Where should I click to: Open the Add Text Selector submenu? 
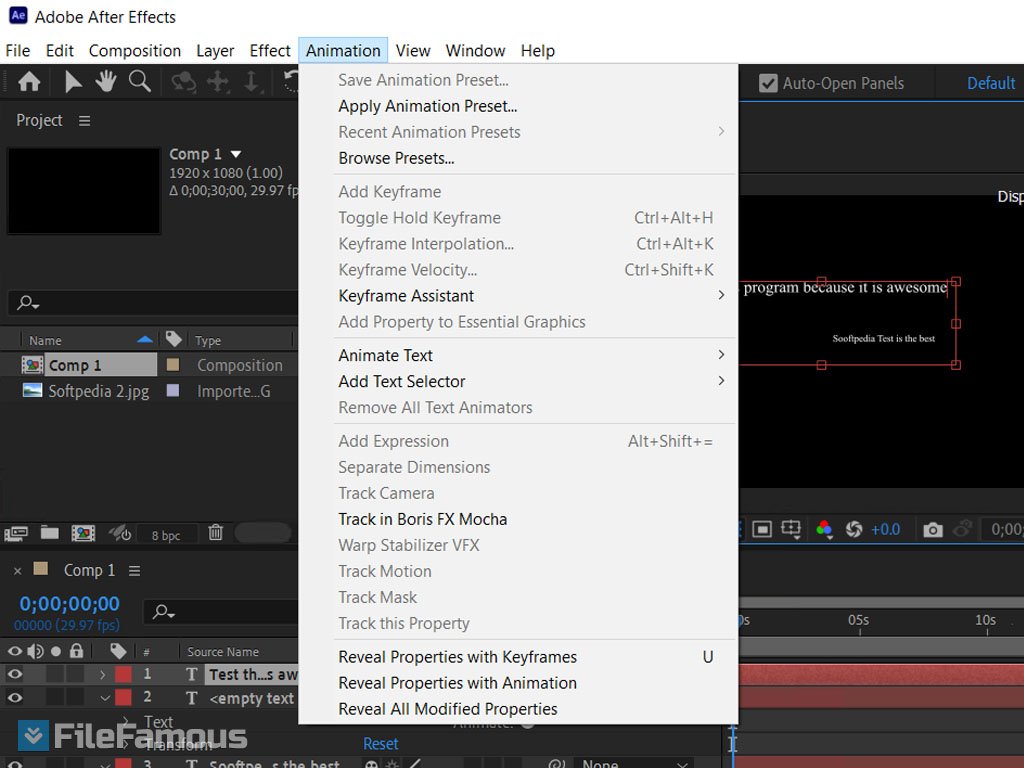[531, 381]
